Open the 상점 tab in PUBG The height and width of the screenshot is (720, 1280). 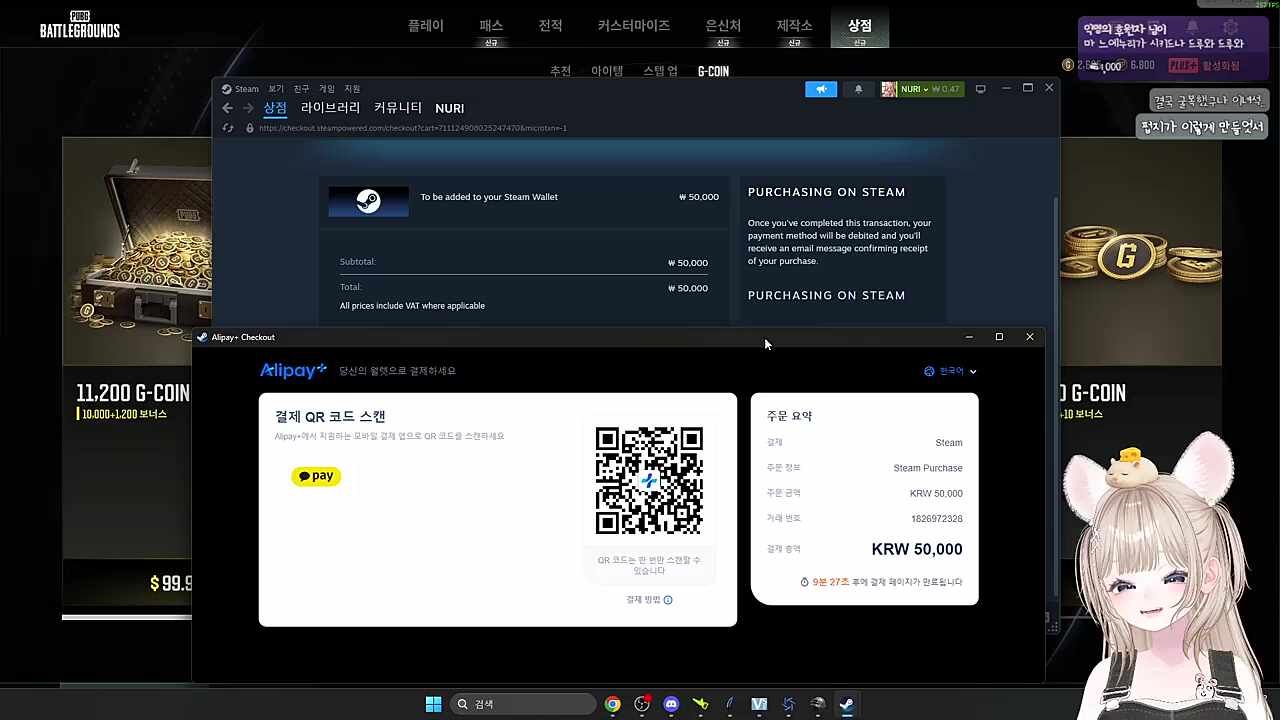tap(860, 25)
